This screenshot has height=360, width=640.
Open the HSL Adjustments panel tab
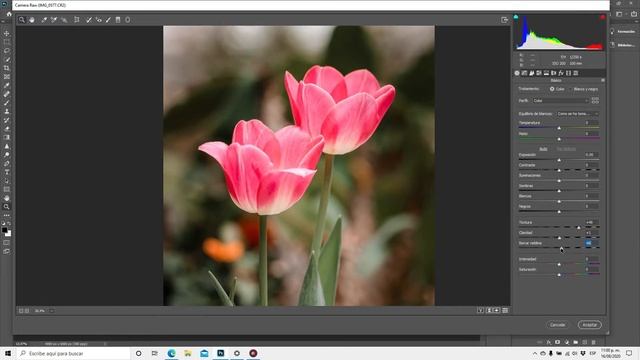pos(539,73)
